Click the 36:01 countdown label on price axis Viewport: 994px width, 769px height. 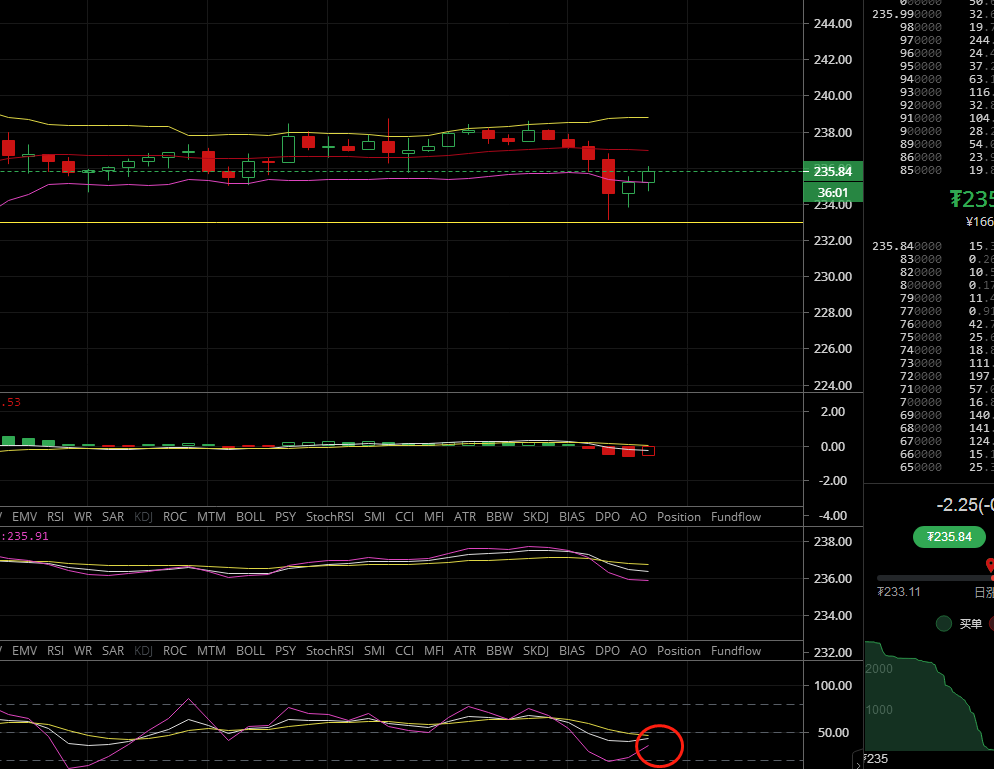point(833,192)
